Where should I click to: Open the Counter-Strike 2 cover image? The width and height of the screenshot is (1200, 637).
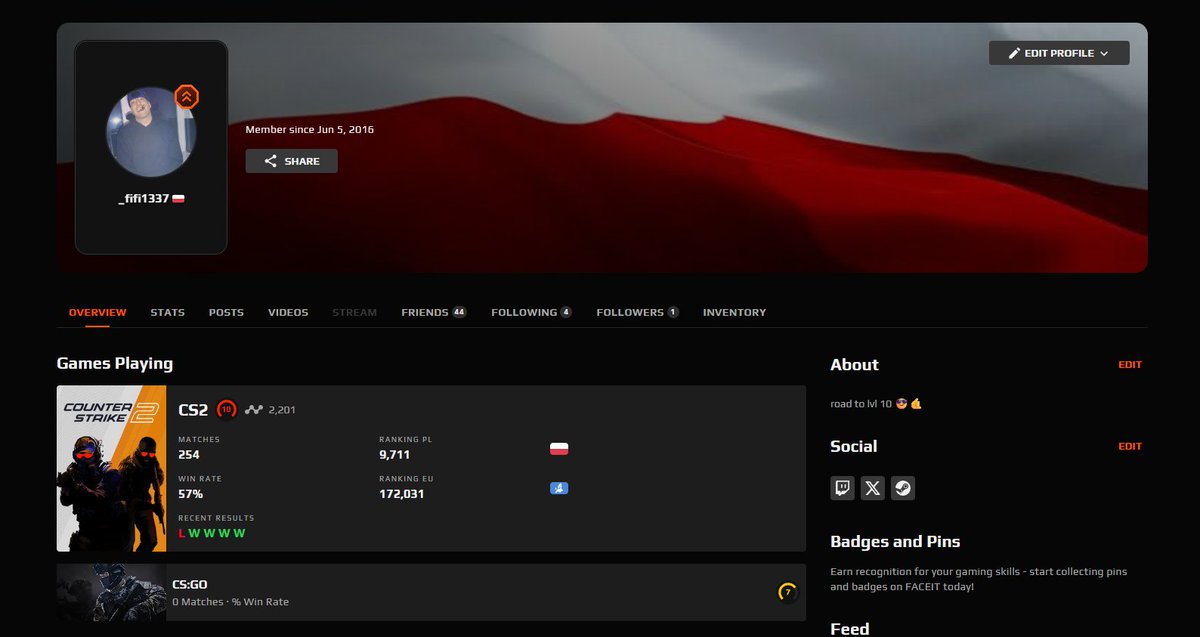point(111,468)
